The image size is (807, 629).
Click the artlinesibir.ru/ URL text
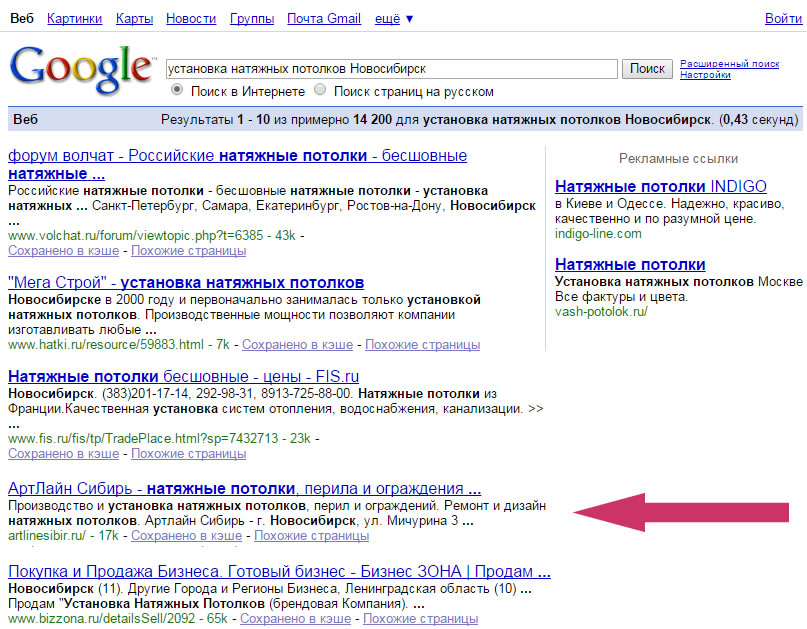[47, 535]
